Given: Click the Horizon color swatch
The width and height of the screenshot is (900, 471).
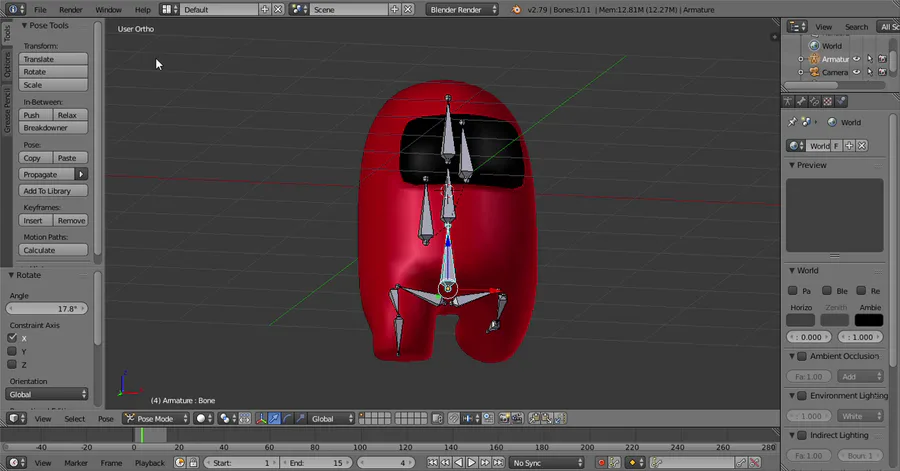Looking at the screenshot, I should [800, 320].
